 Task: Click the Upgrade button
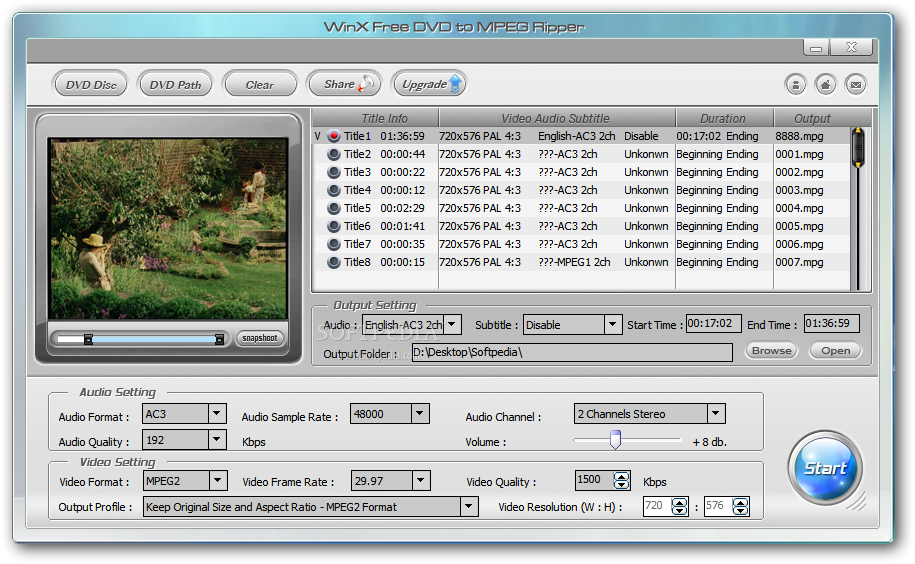[x=429, y=85]
